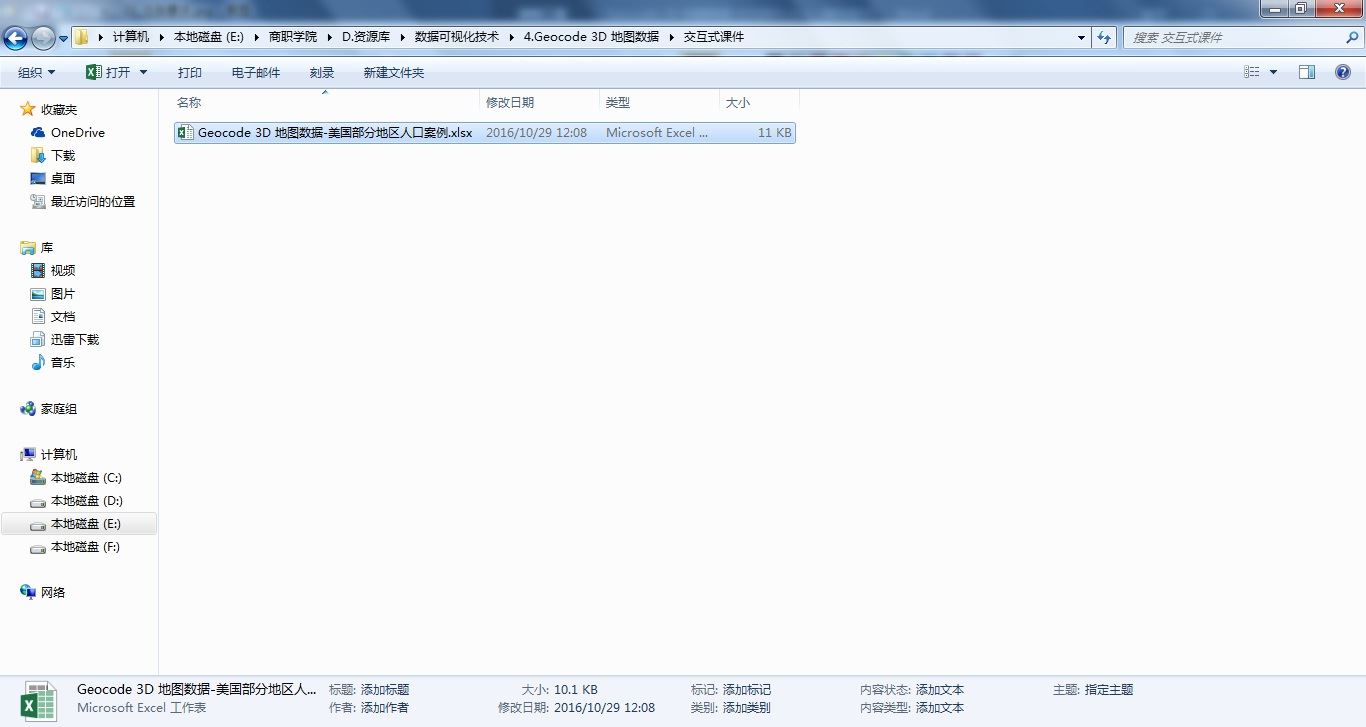
Task: Open the 组织 menu
Action: coord(37,72)
